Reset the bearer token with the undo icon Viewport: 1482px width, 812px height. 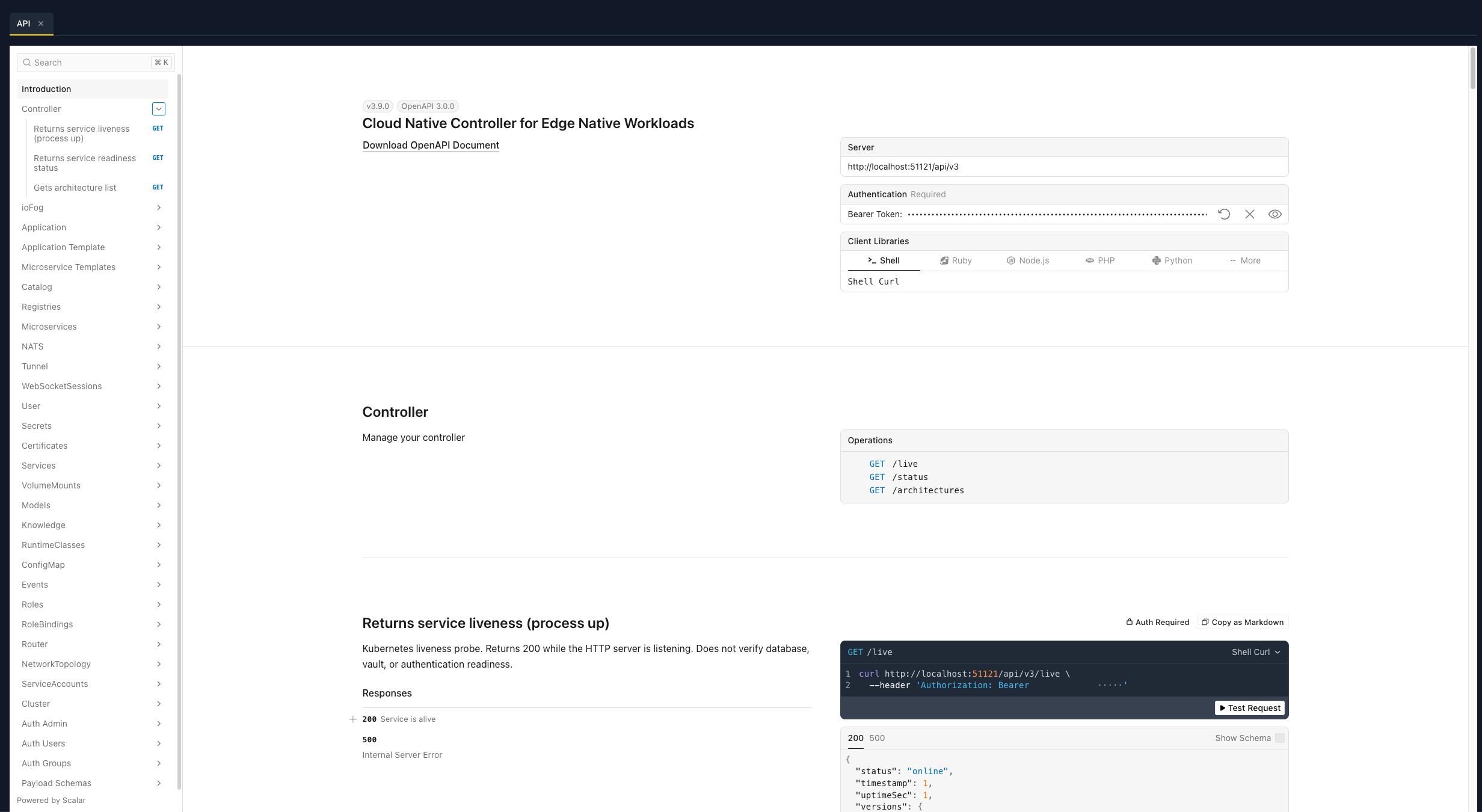[x=1224, y=214]
